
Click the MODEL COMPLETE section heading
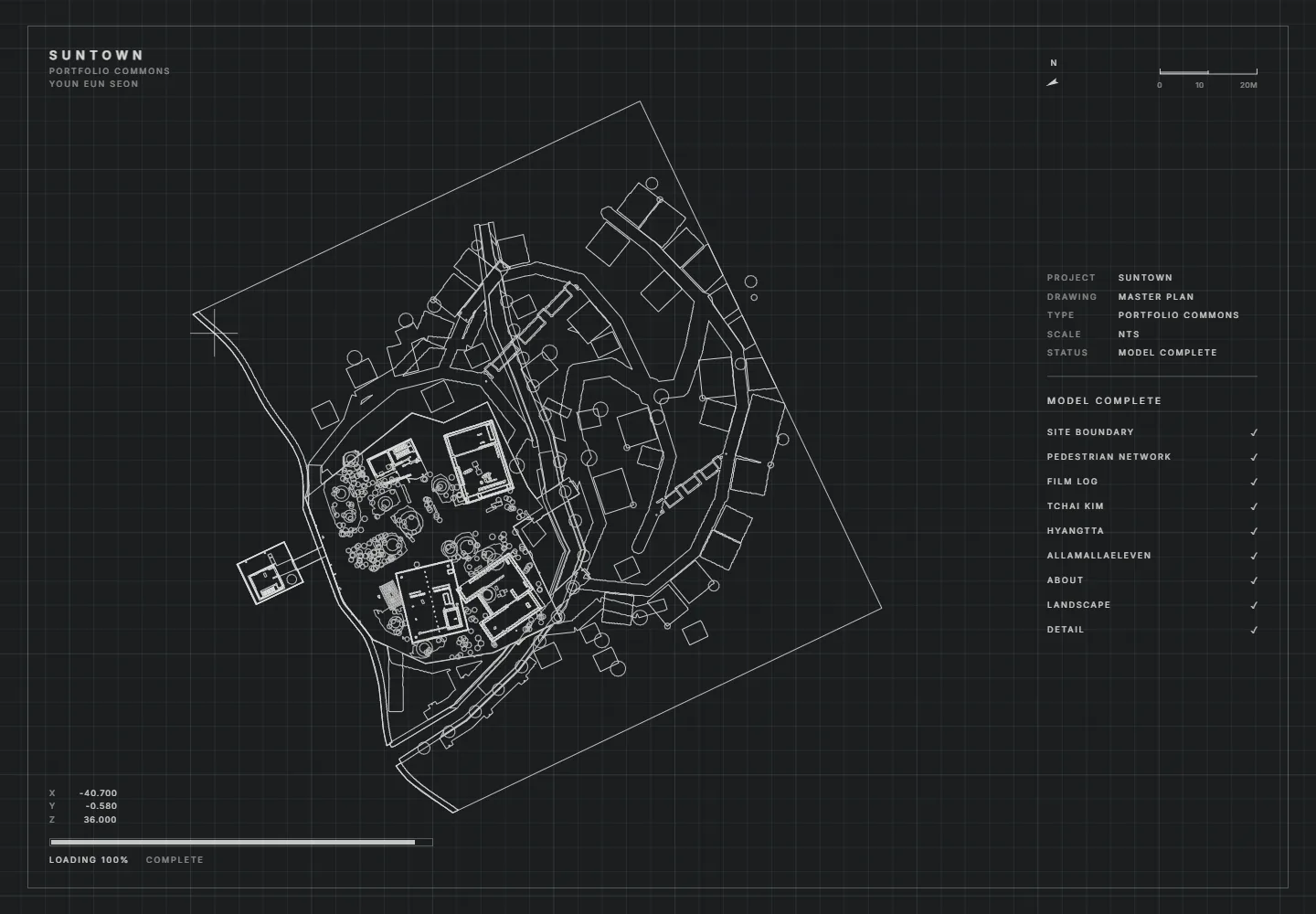1104,401
